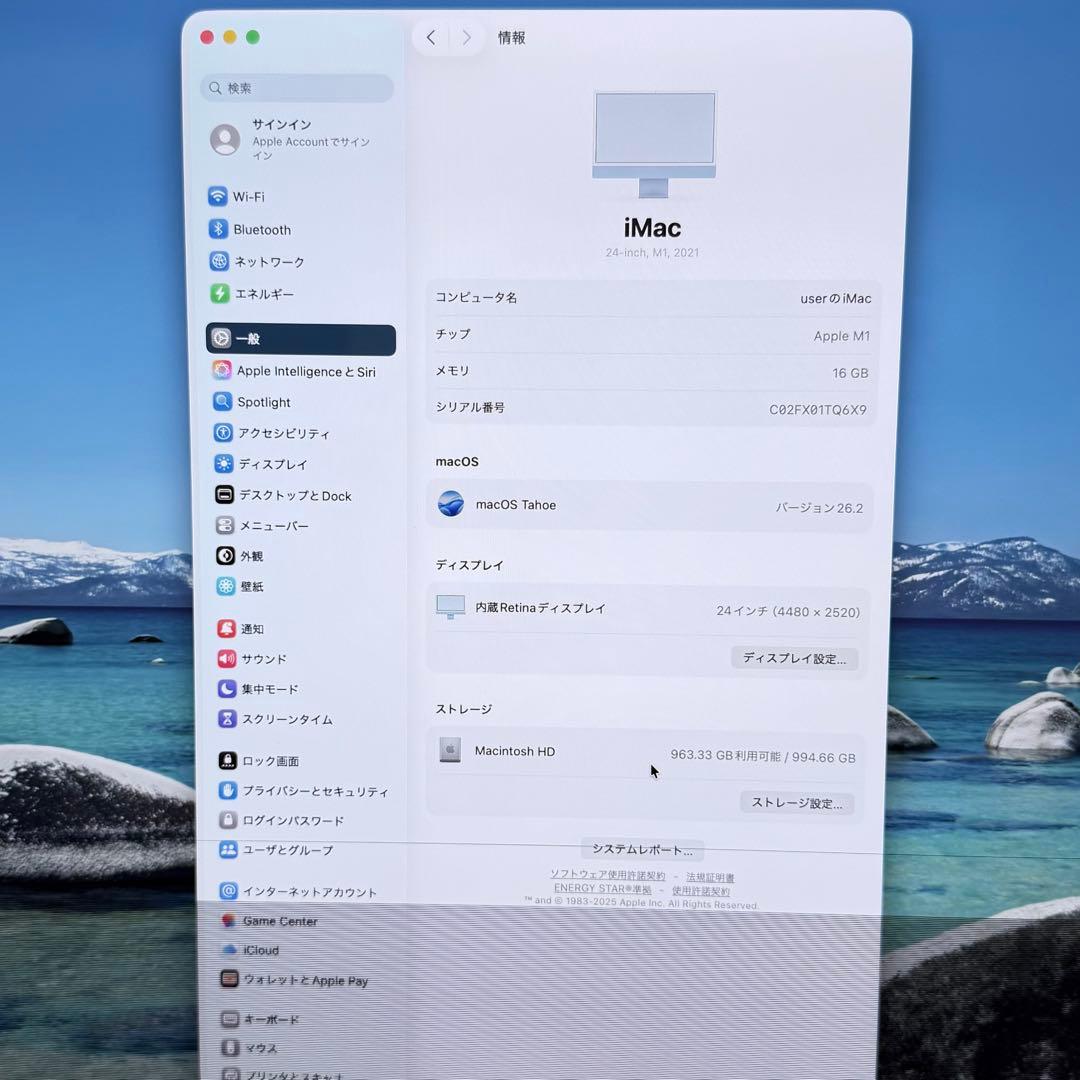Open the ENERGY STAR準拠 link

click(x=603, y=889)
